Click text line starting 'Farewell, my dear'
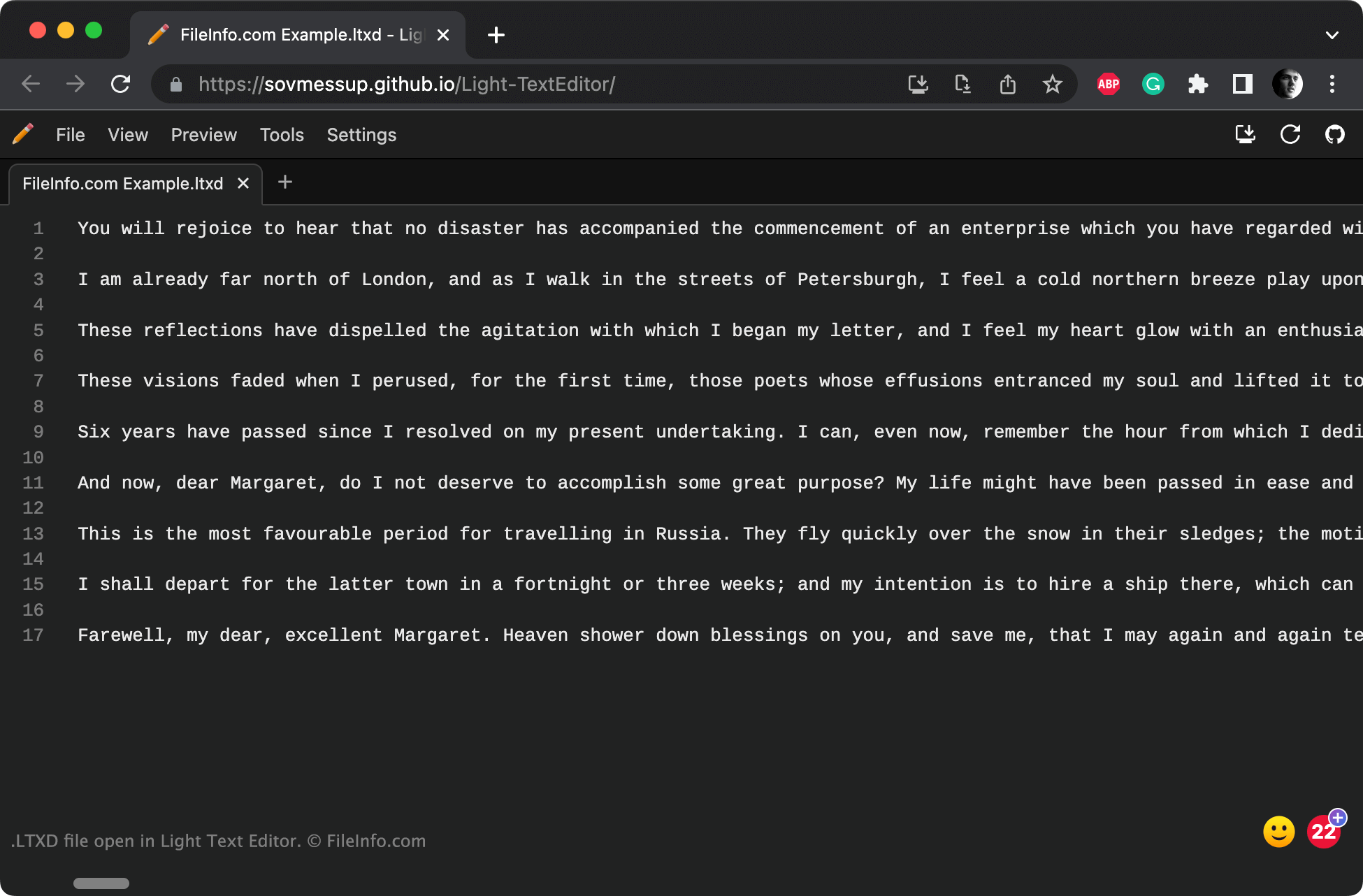The width and height of the screenshot is (1363, 896). (720, 635)
